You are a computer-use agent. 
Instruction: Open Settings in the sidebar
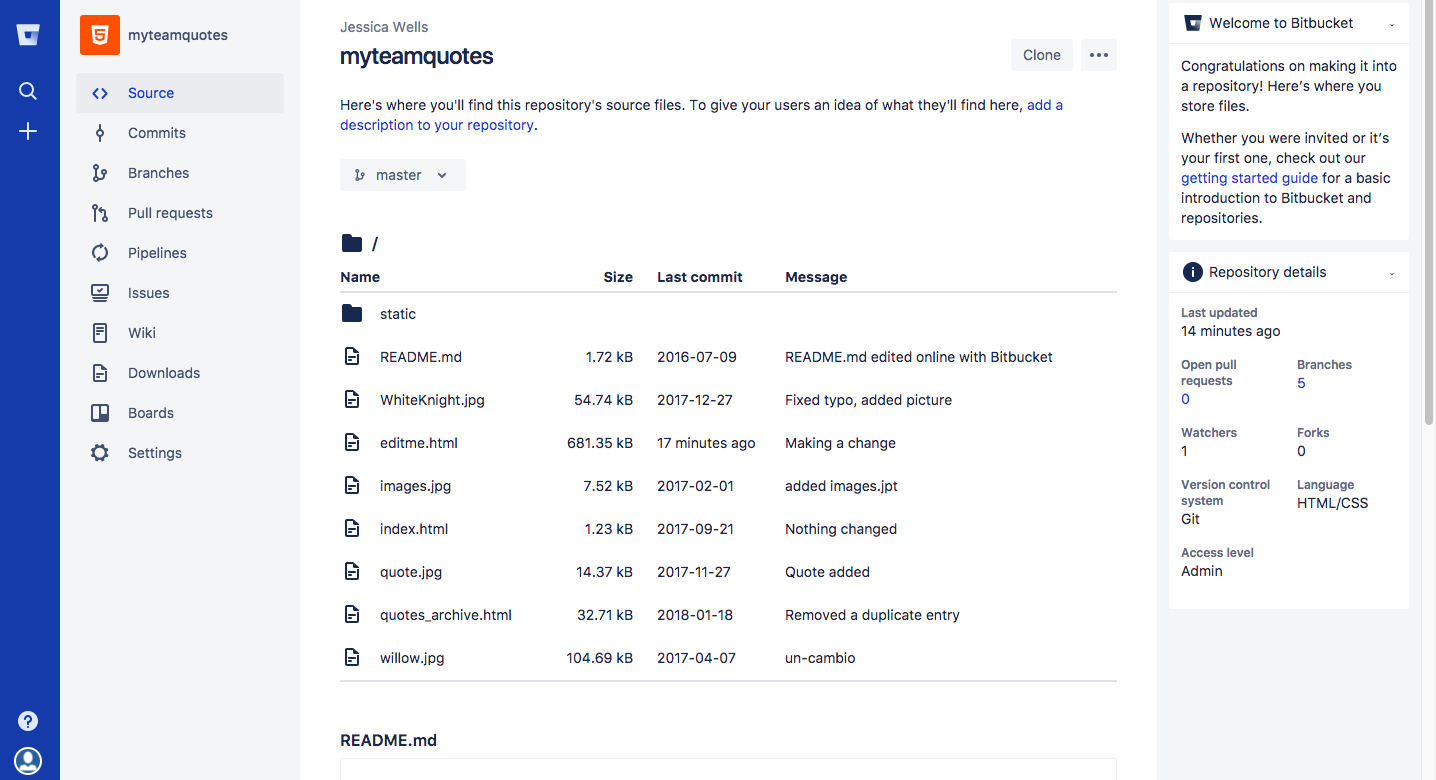click(180, 453)
